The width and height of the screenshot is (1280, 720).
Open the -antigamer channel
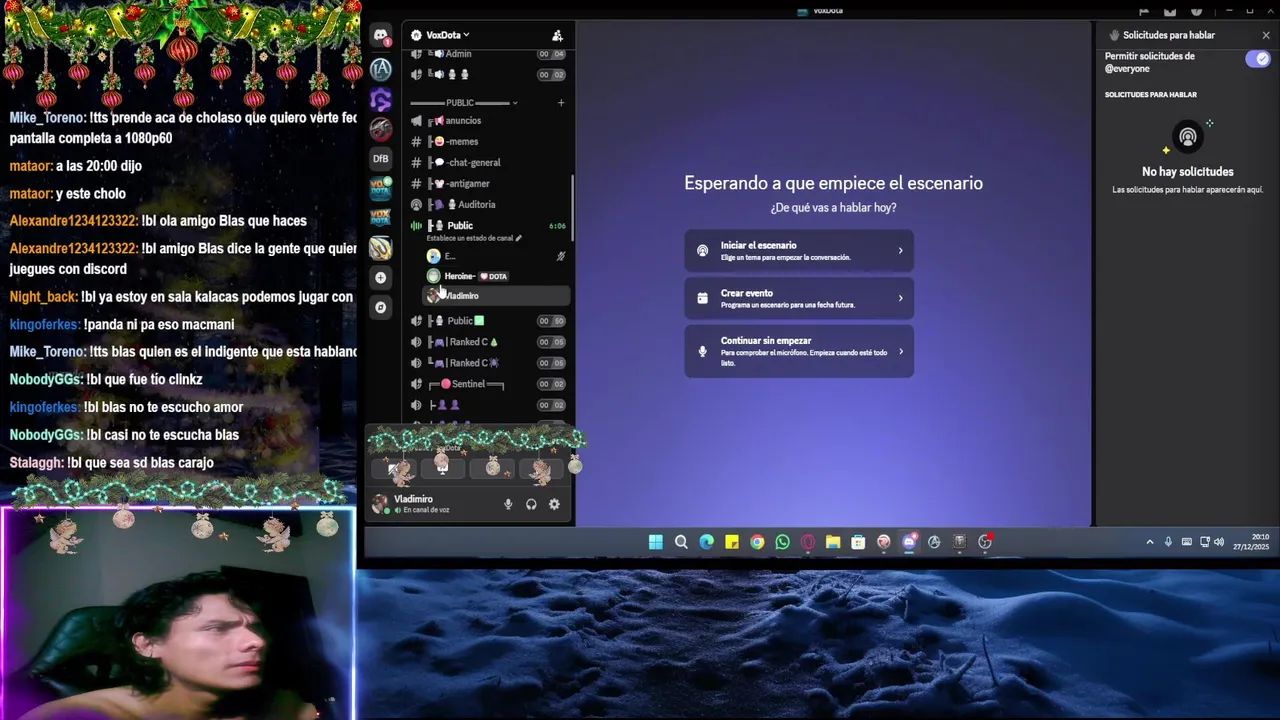coord(489,183)
